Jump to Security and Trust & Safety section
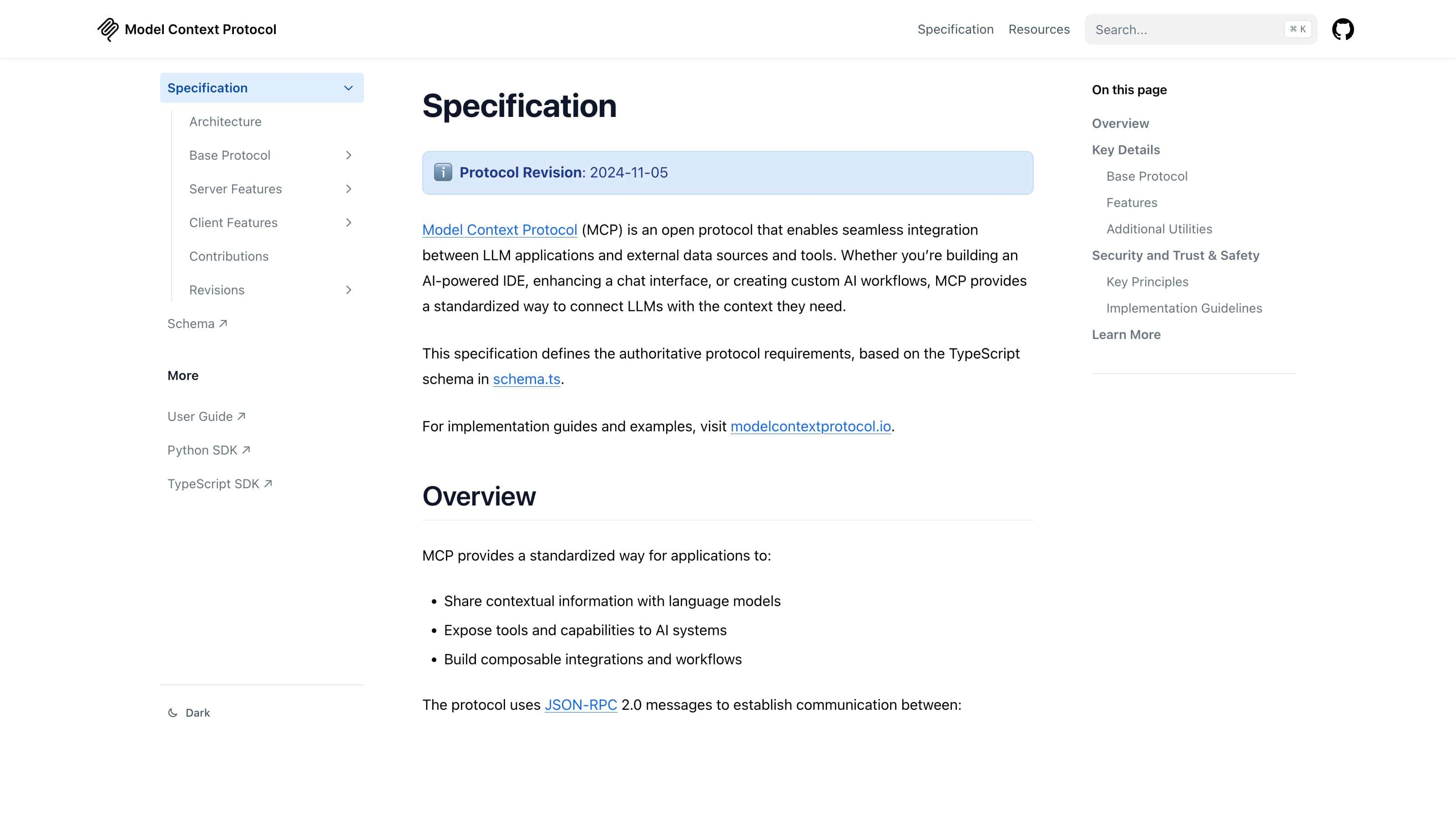Viewport: 1456px width, 819px height. [1175, 255]
